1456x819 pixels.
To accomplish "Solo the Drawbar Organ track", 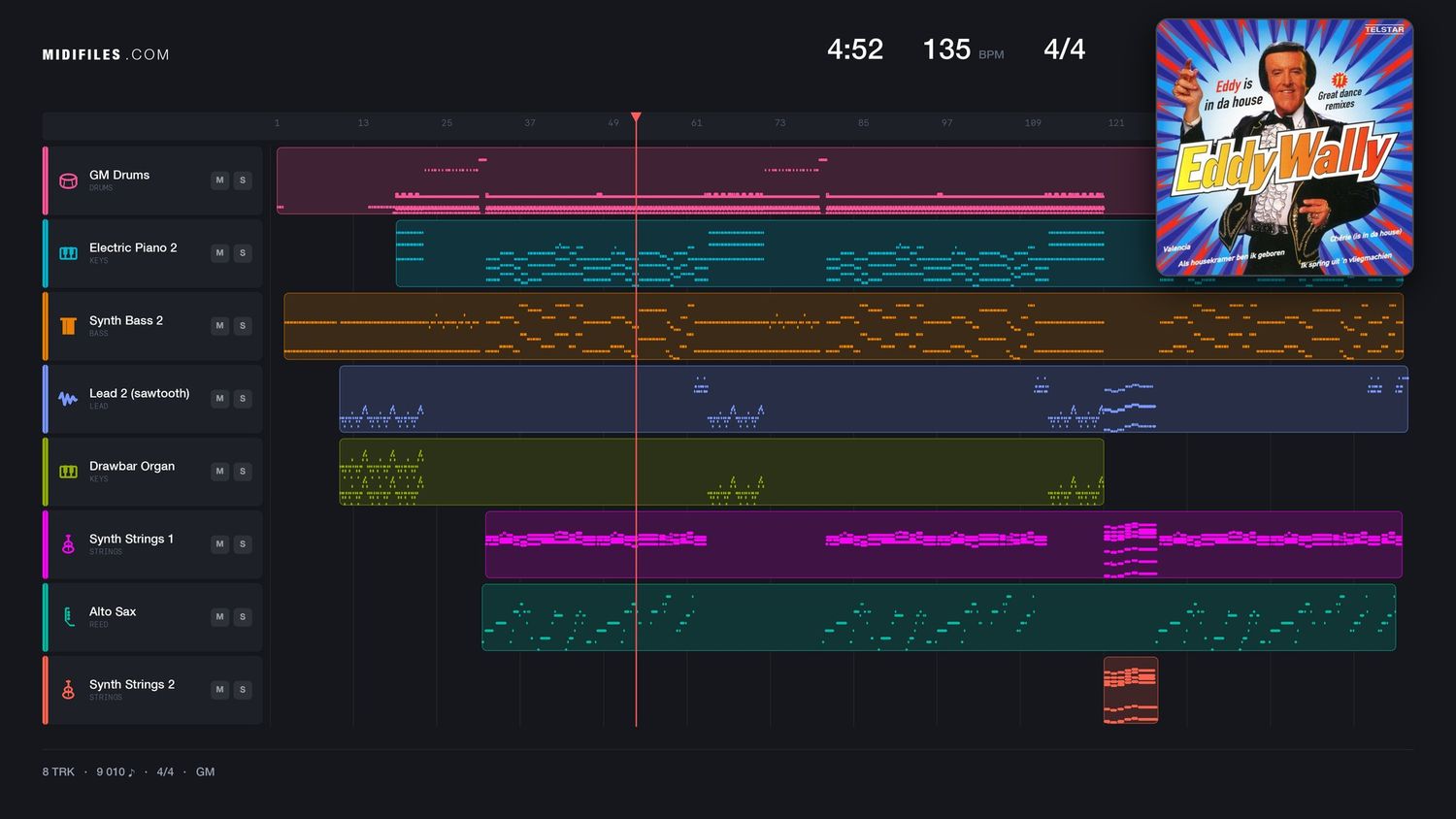I will (243, 472).
